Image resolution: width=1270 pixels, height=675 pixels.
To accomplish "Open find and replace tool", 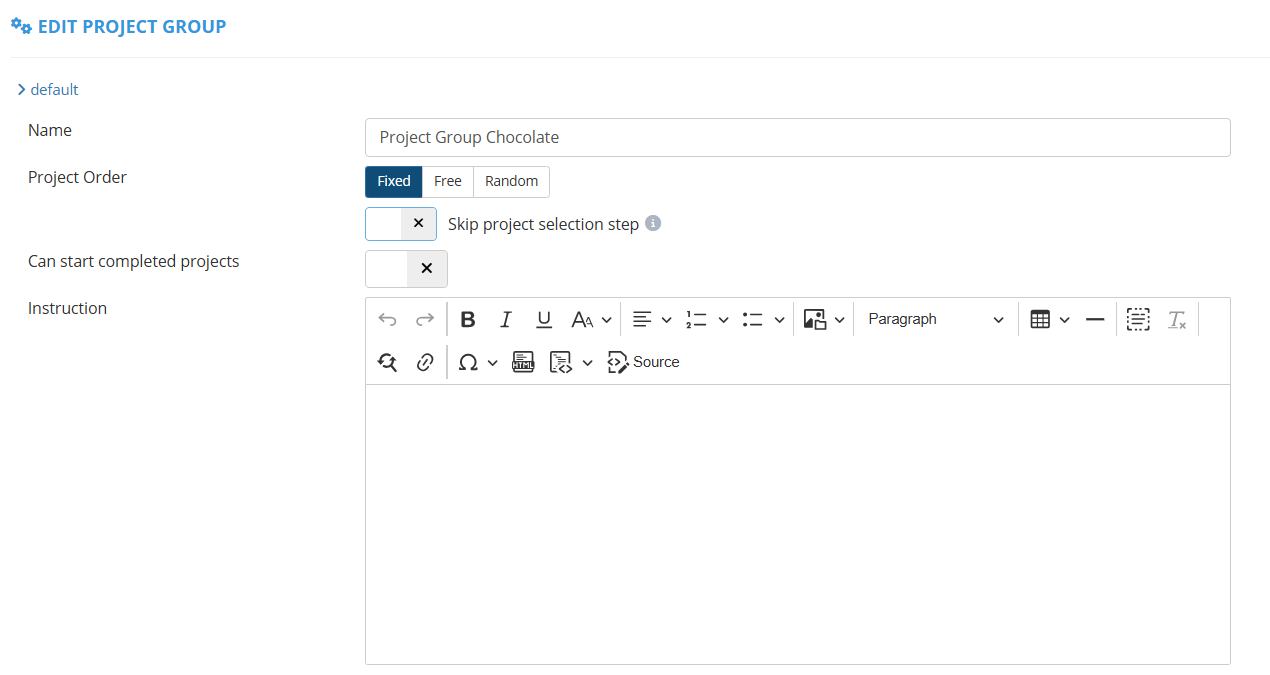I will (x=387, y=362).
